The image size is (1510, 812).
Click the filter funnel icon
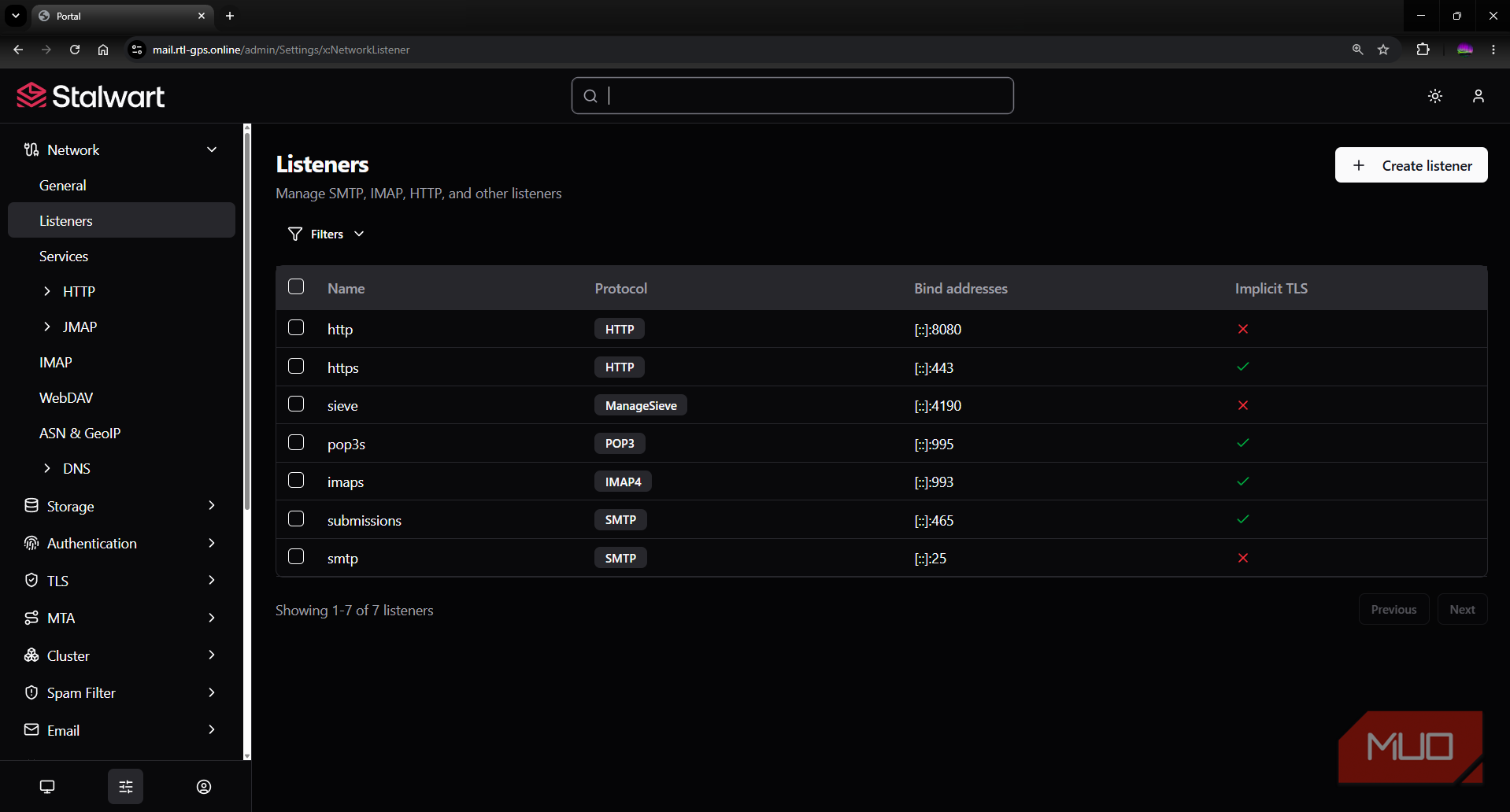[295, 234]
